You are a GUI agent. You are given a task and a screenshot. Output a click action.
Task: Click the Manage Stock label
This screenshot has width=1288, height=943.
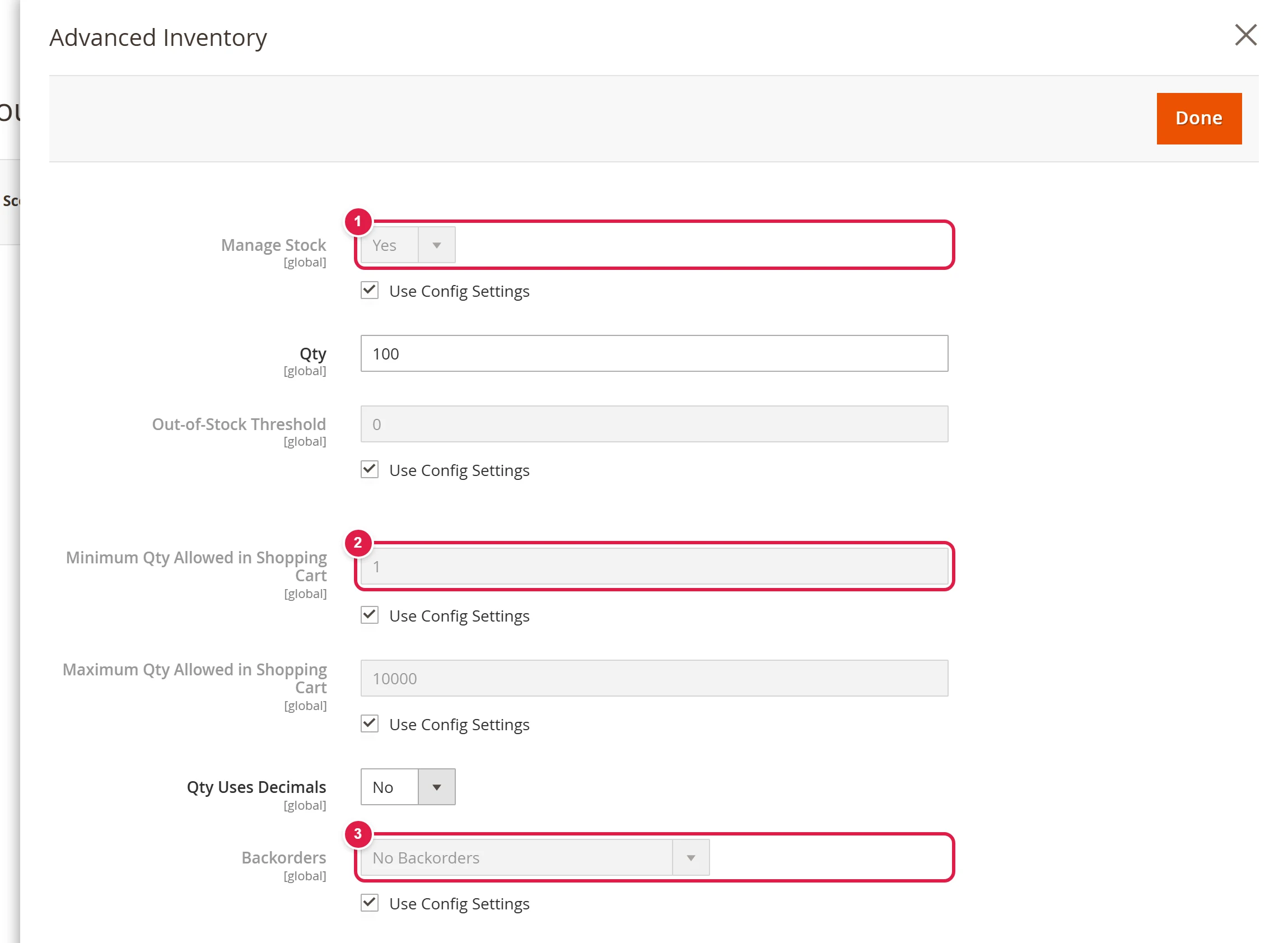click(x=273, y=245)
